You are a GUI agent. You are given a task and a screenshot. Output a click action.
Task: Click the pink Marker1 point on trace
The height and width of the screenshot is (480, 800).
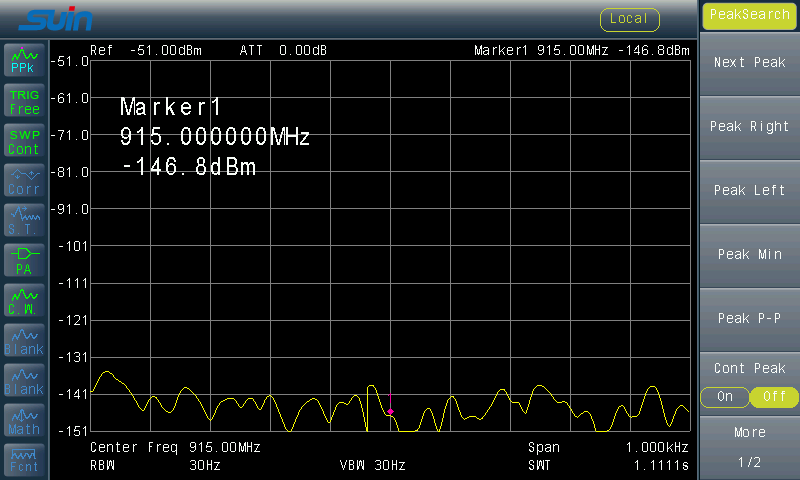tap(390, 411)
